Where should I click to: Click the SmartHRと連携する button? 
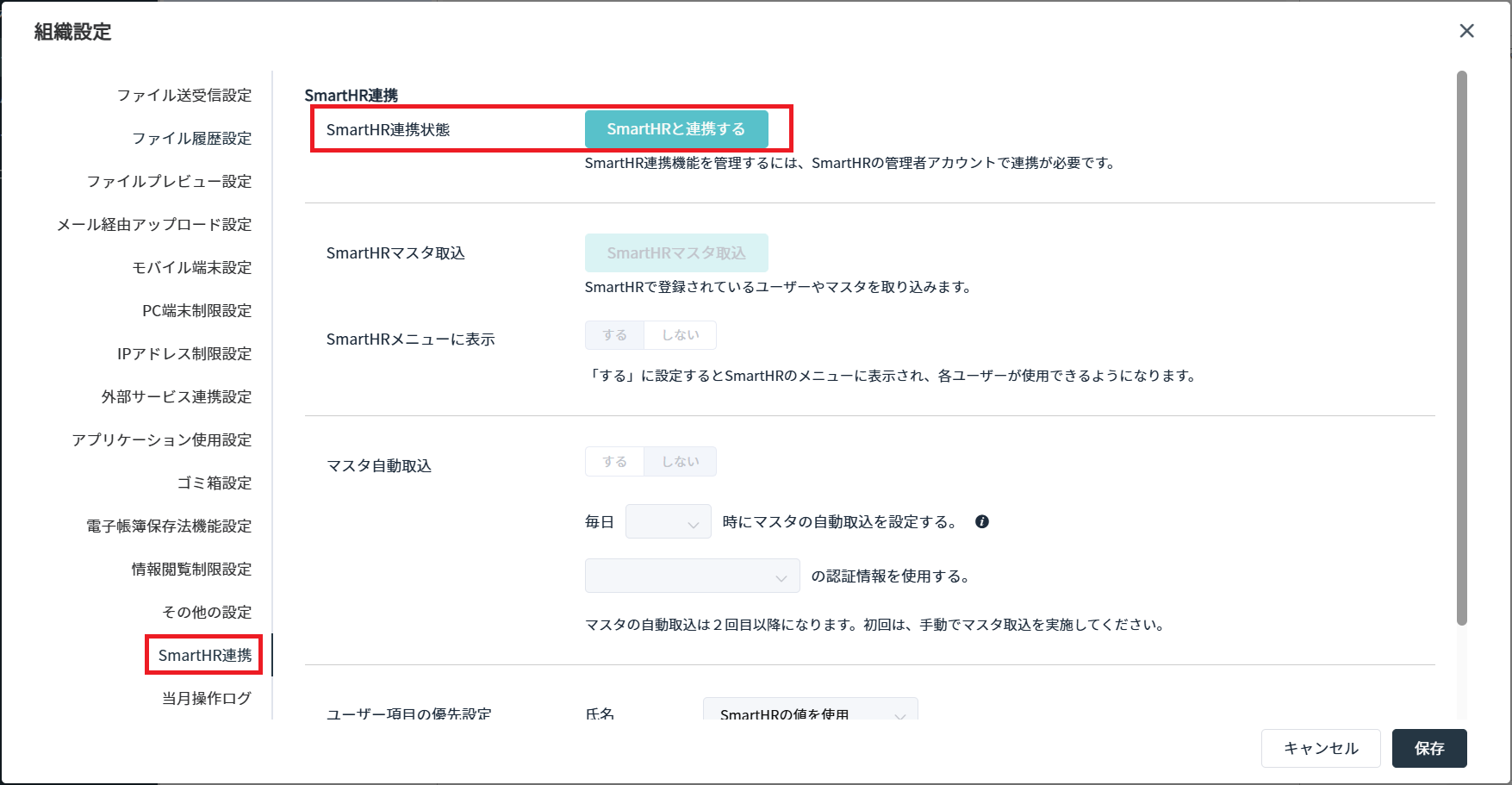click(676, 129)
